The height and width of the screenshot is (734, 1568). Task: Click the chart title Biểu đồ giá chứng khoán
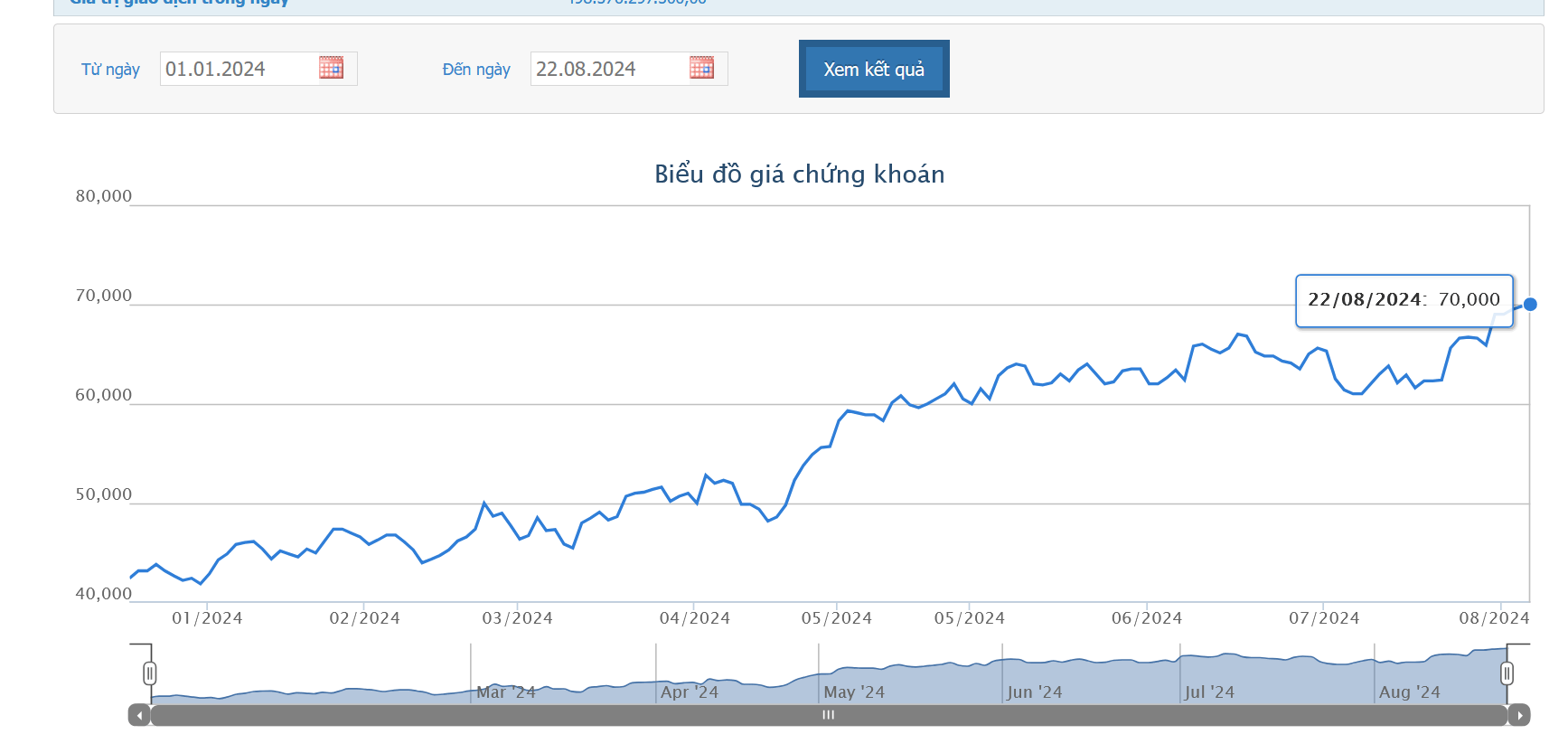pyautogui.click(x=799, y=174)
